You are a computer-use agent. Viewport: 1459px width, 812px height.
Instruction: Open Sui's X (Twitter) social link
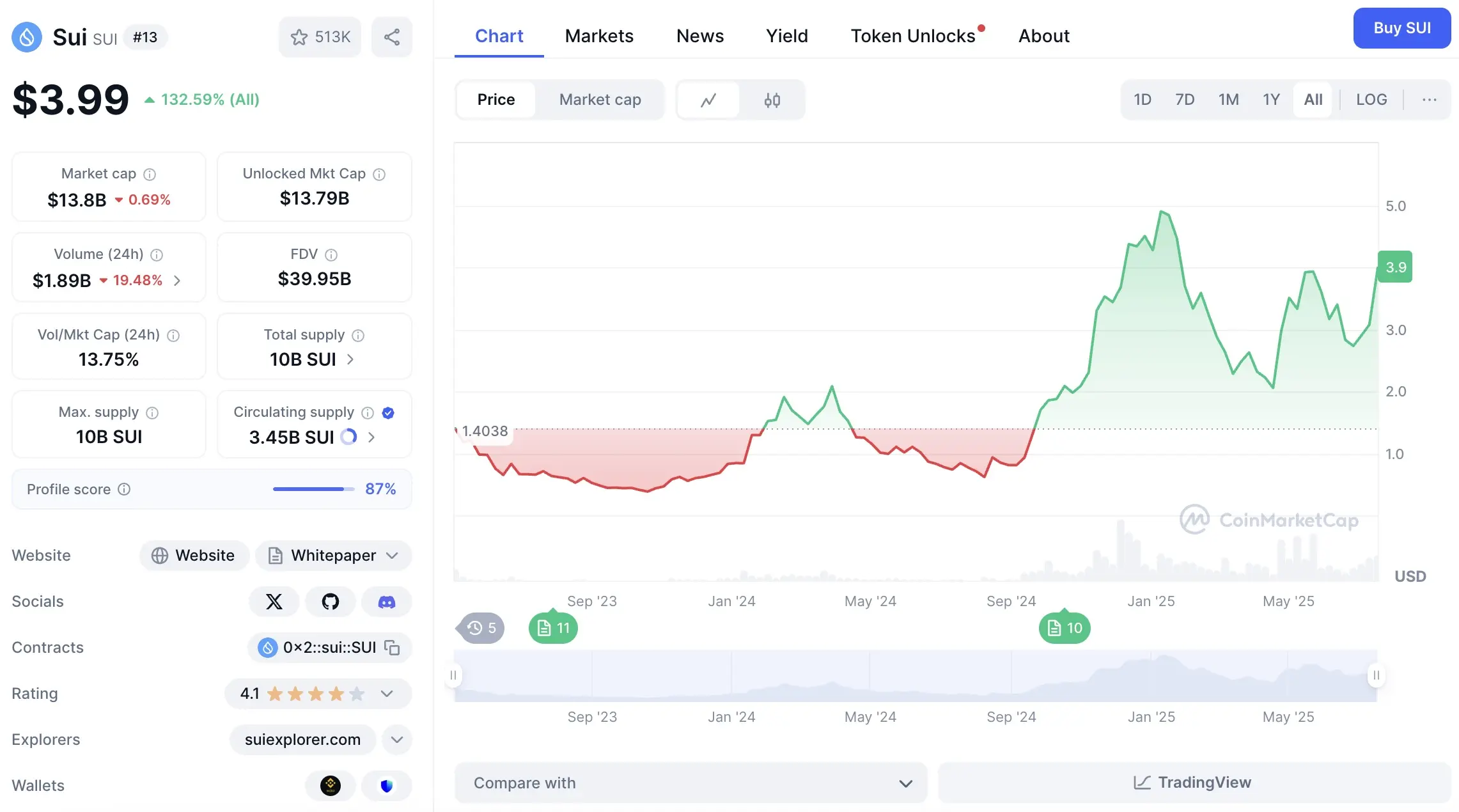pyautogui.click(x=274, y=602)
